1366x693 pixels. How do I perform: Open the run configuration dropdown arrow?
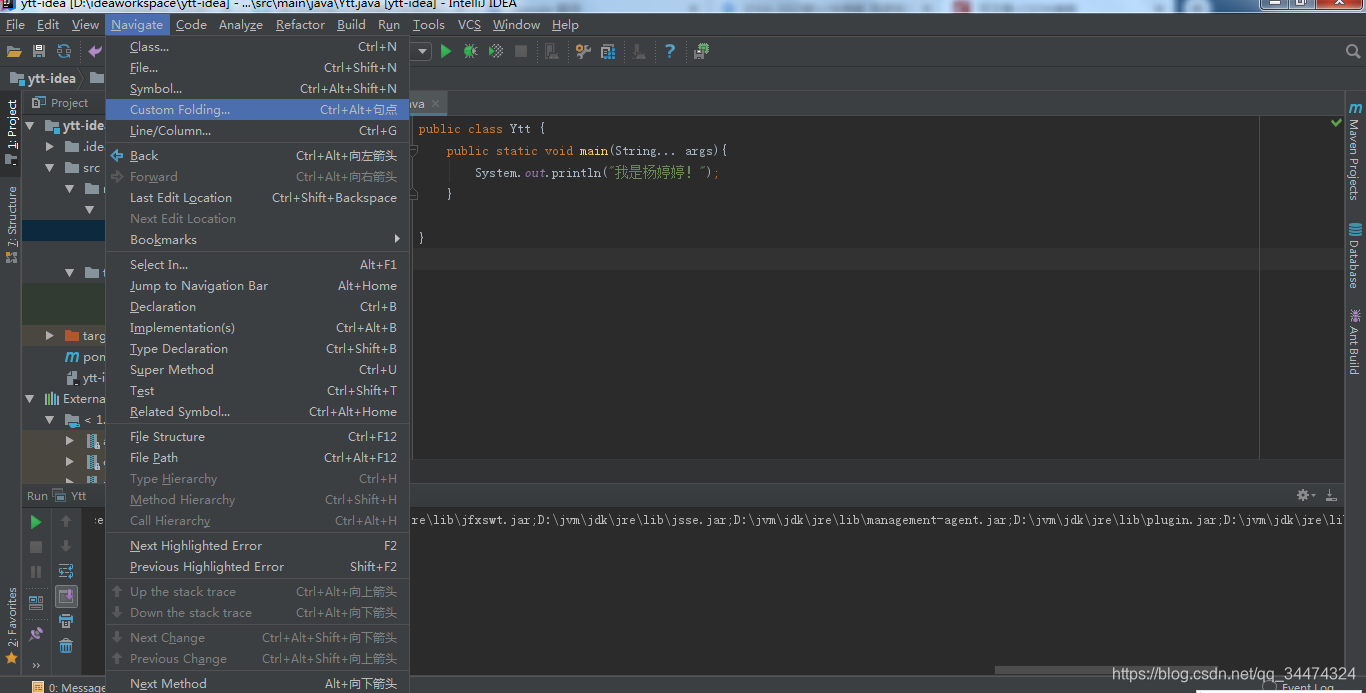pos(423,51)
